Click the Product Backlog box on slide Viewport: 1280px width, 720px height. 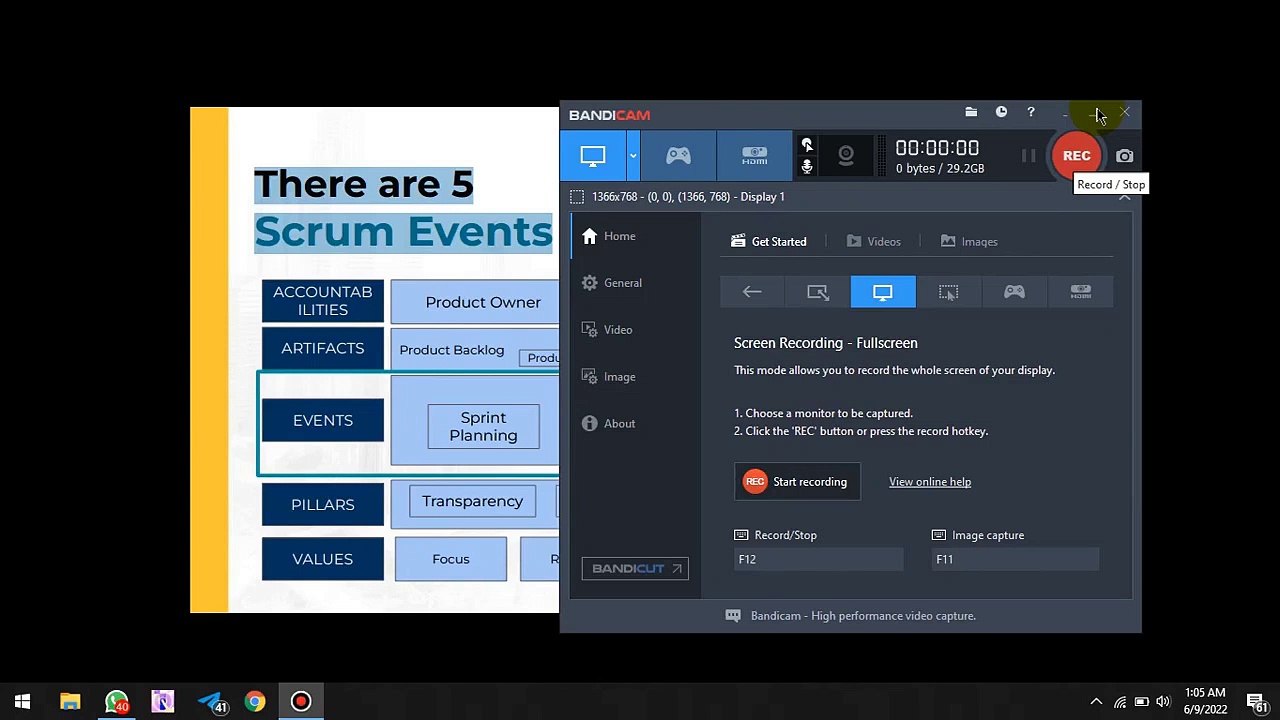tap(452, 350)
